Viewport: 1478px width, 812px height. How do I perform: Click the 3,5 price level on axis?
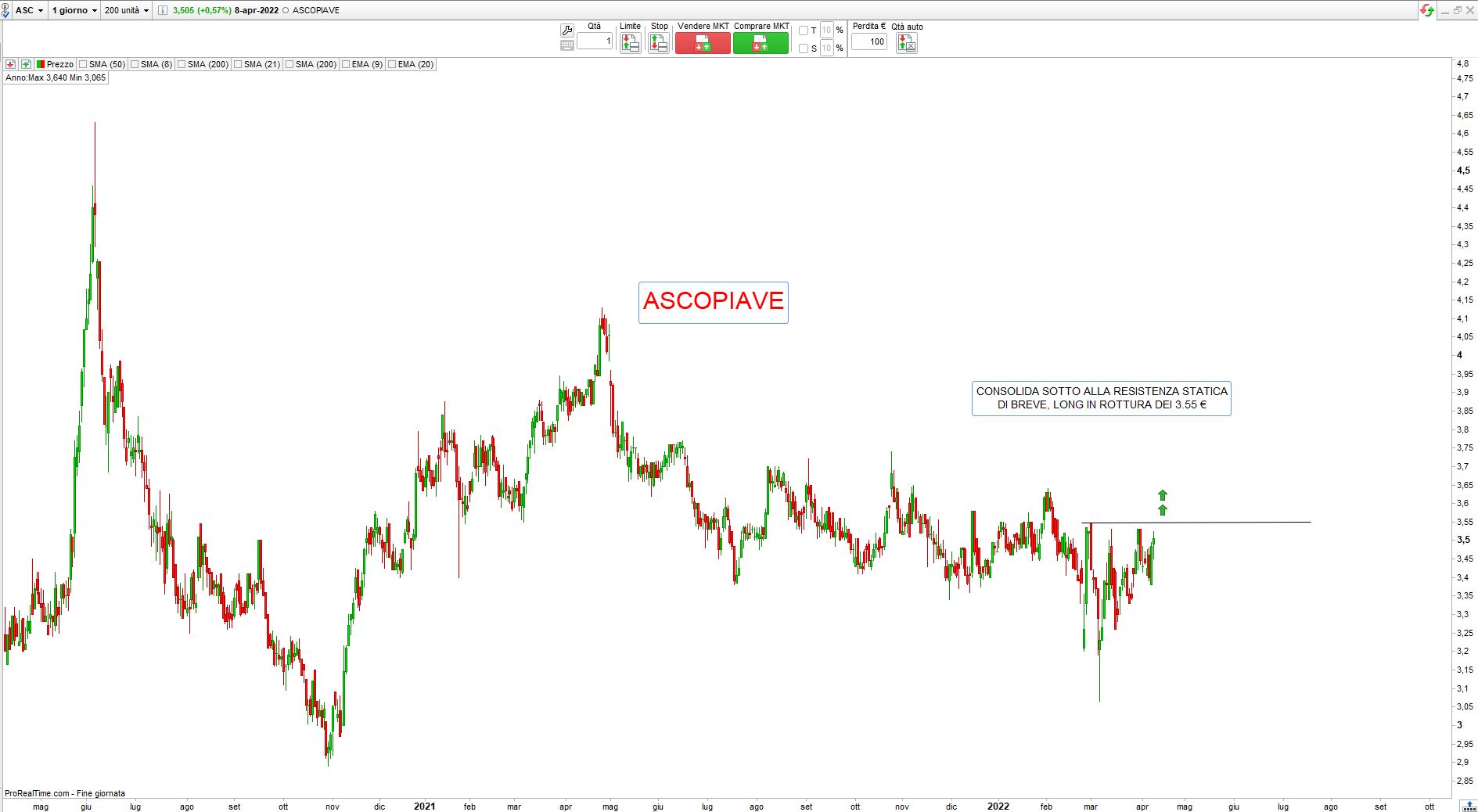click(x=1462, y=540)
